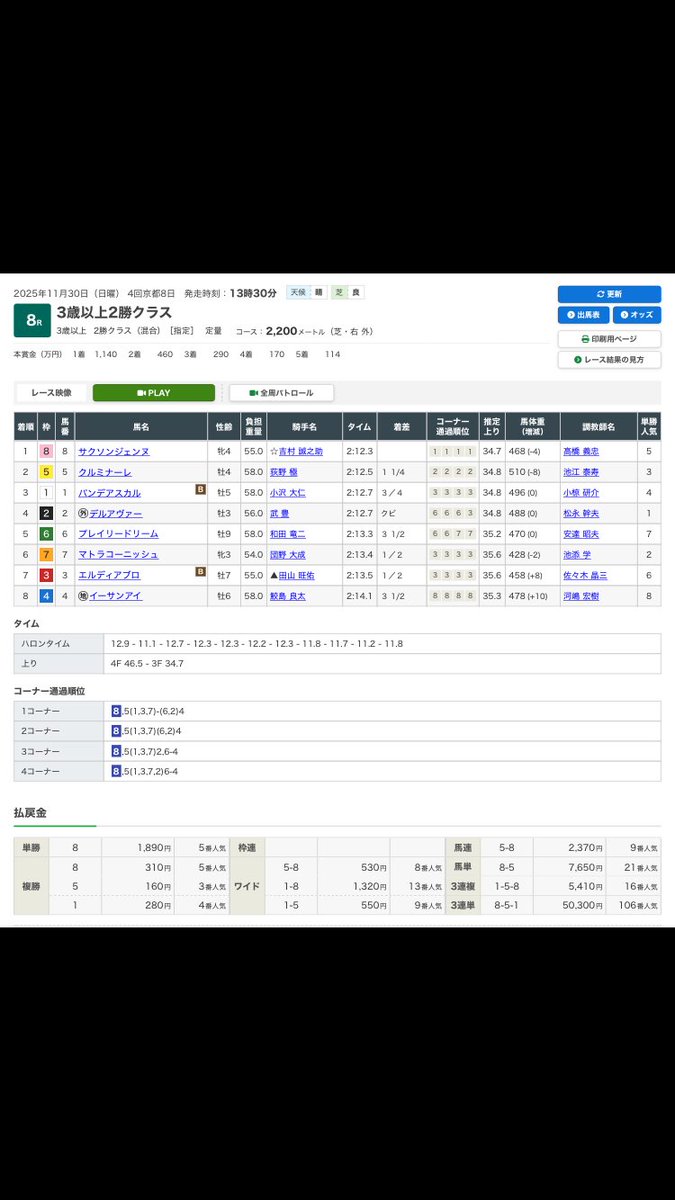The image size is (675, 1200).
Task: Open horse イーサンアイ's page
Action: point(116,596)
